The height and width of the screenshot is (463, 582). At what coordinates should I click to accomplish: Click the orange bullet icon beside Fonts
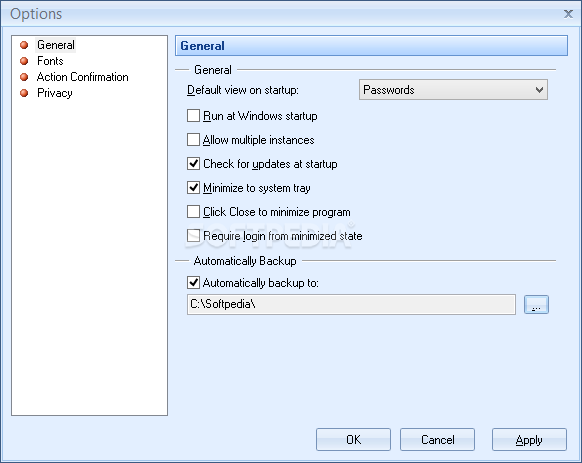[x=24, y=61]
